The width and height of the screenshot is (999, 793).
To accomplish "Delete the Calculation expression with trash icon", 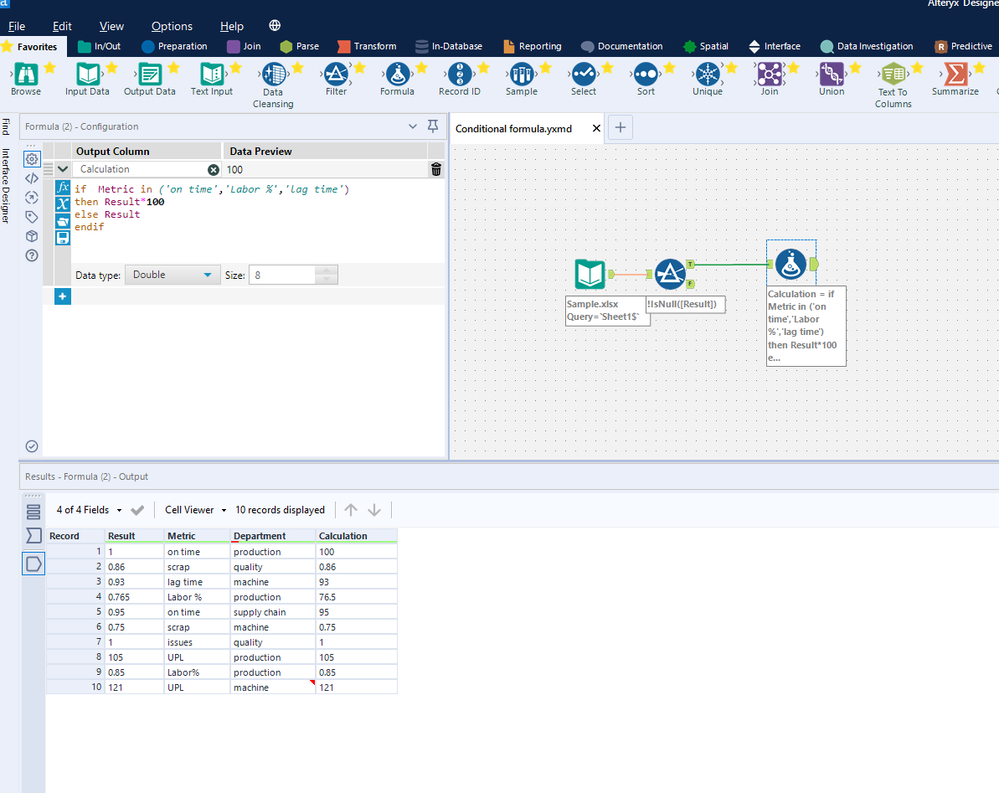I will click(436, 170).
